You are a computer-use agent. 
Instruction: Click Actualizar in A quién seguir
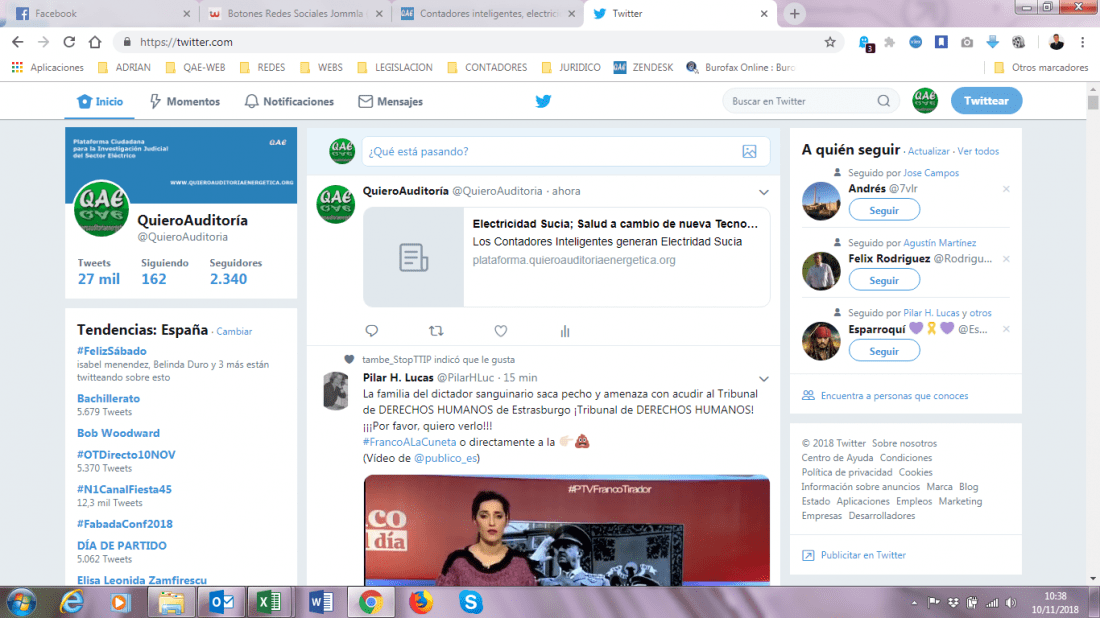point(928,151)
